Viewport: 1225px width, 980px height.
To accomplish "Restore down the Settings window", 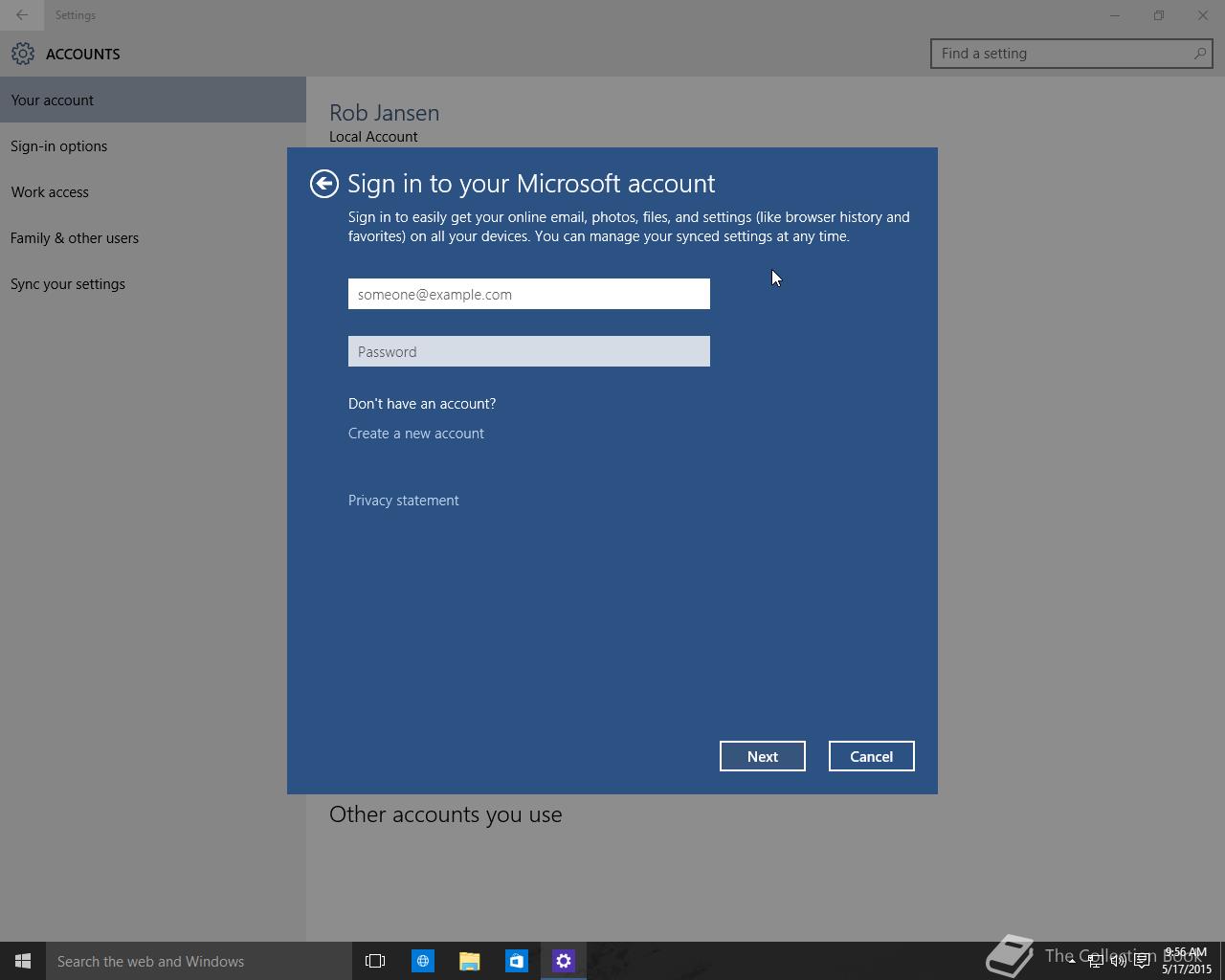I will [1159, 15].
